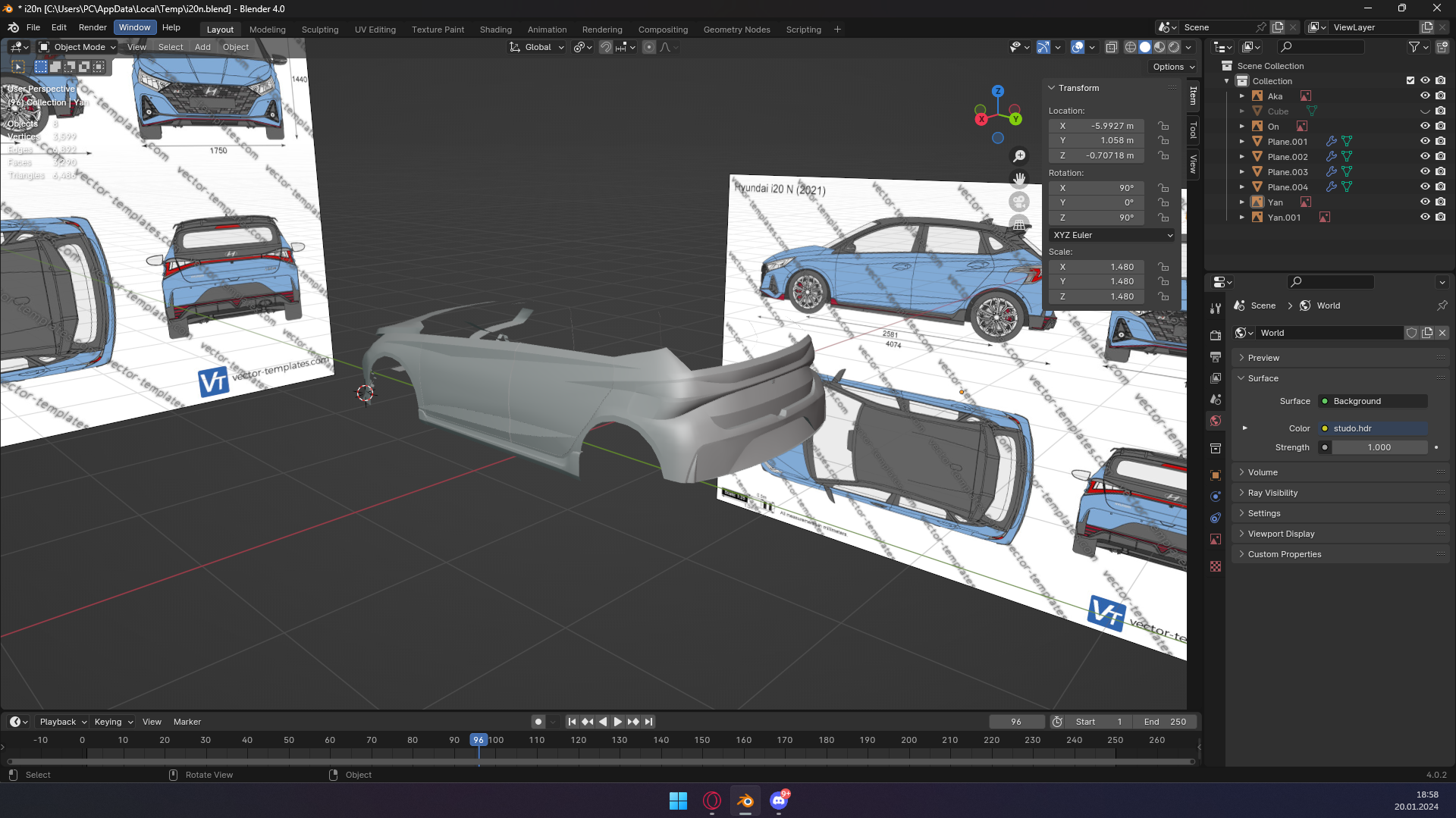Switch to wireframe viewport shading

coord(1130,47)
